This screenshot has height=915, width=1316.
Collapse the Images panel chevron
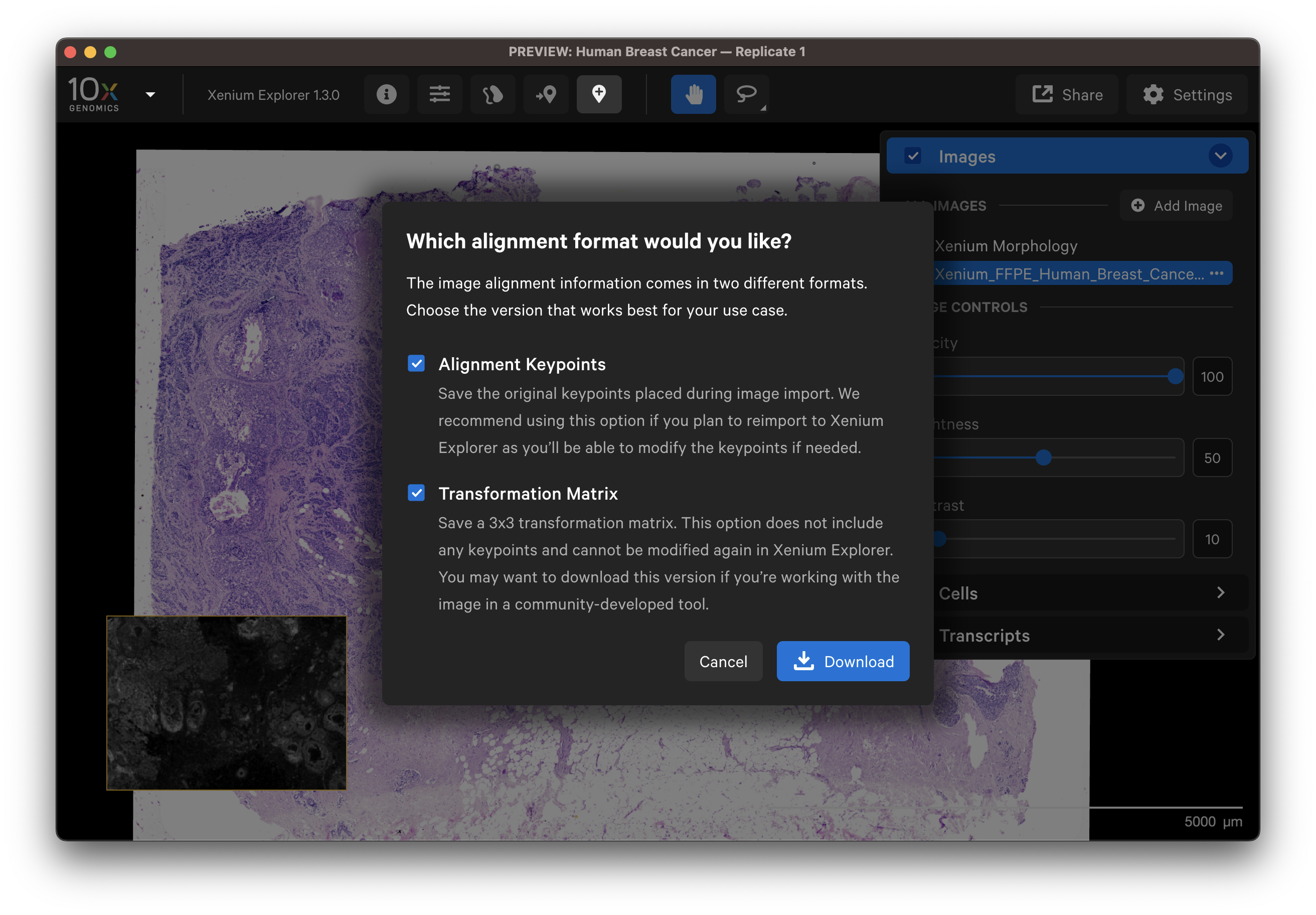[1220, 156]
